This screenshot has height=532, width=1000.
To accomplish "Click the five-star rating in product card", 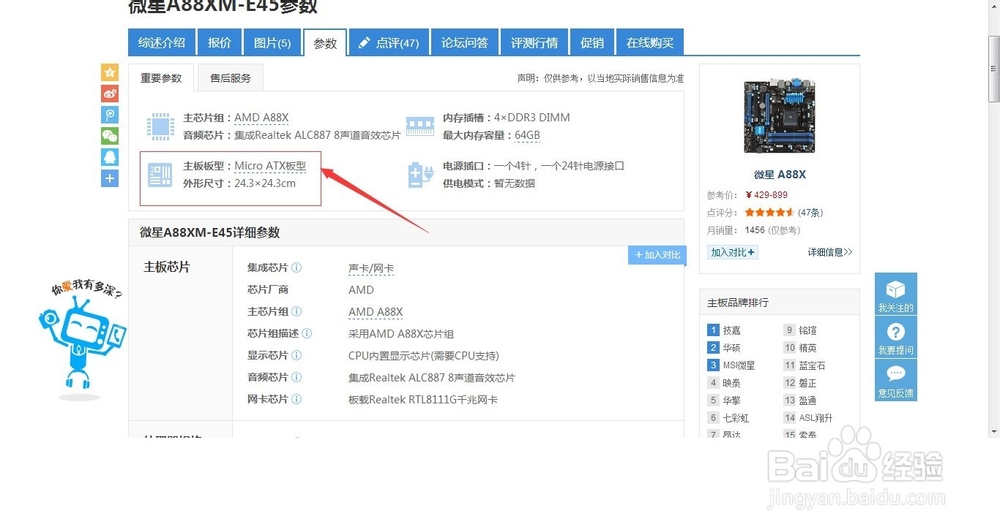I will pyautogui.click(x=769, y=212).
